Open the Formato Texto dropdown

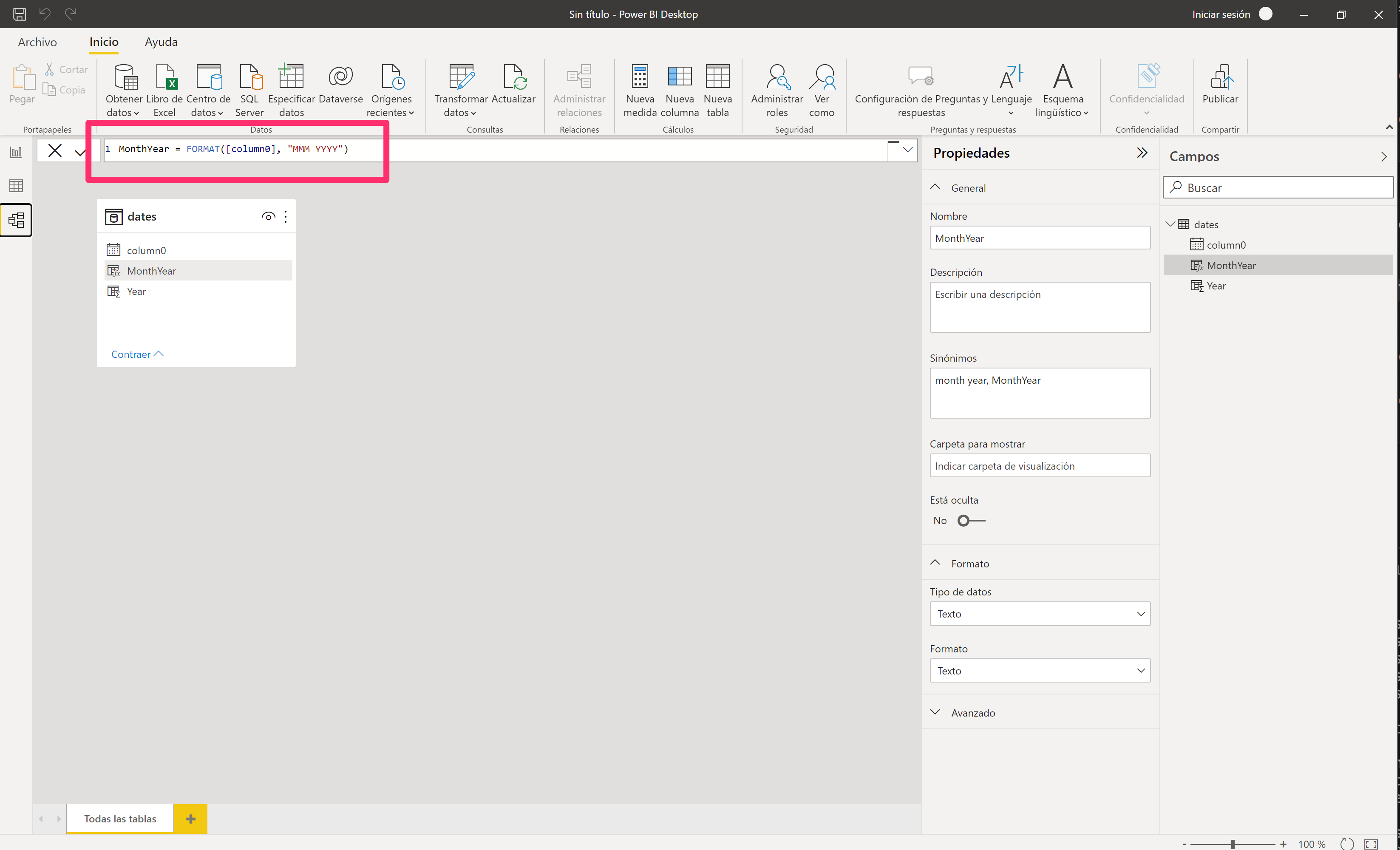(1040, 671)
